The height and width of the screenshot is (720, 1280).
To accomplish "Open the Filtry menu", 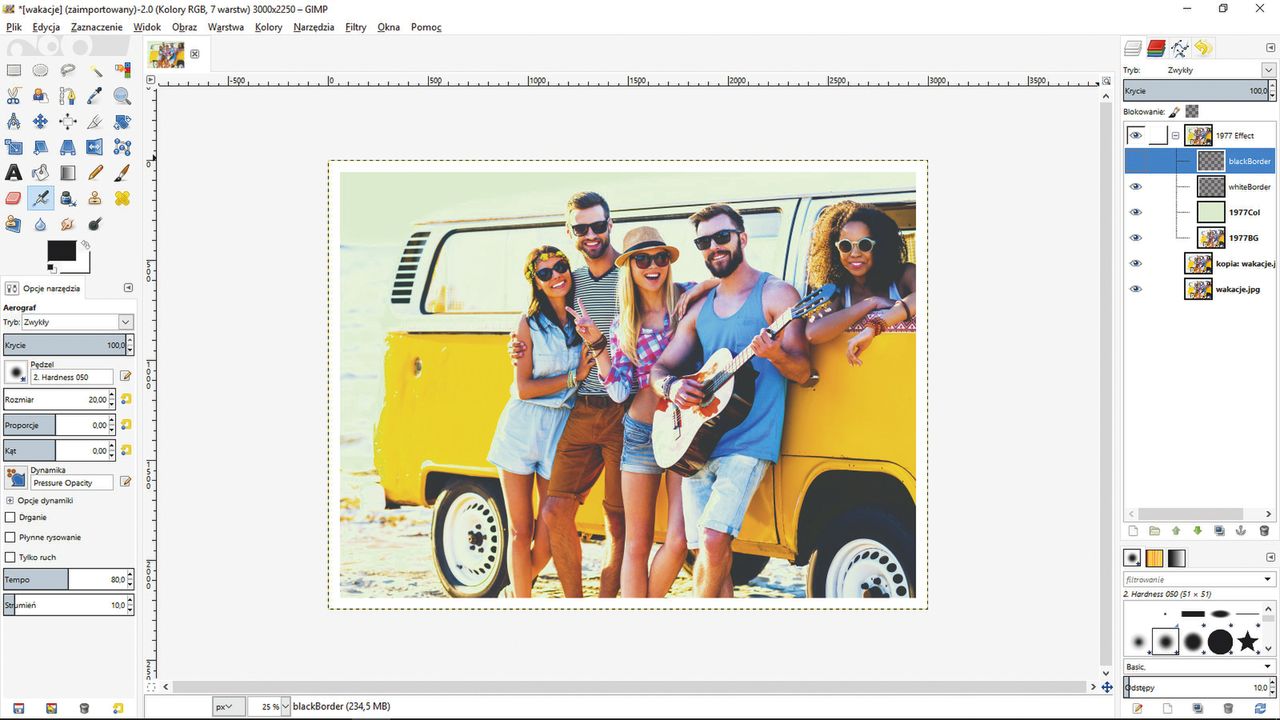I will pyautogui.click(x=356, y=27).
